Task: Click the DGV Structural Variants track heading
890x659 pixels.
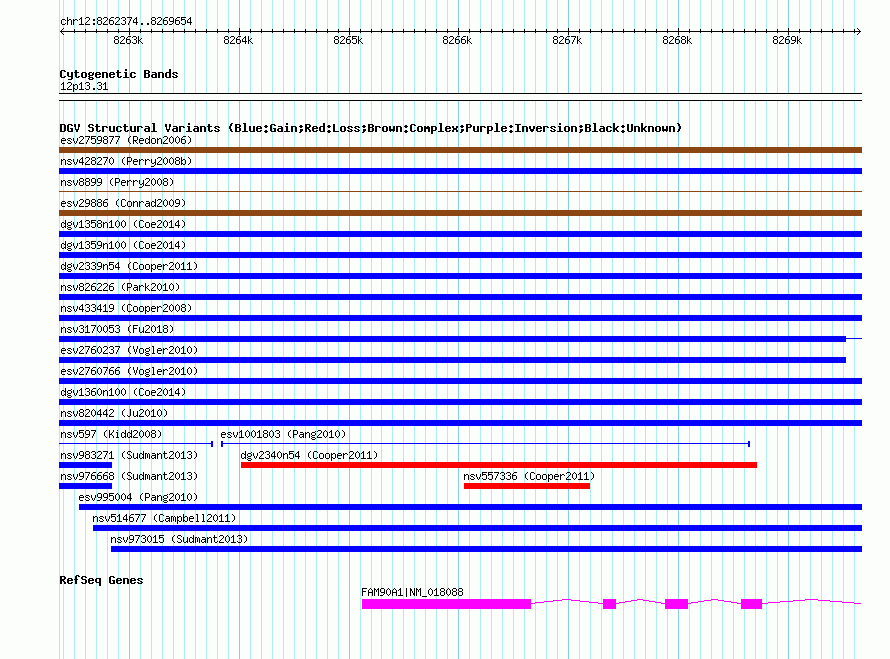Action: click(x=370, y=128)
